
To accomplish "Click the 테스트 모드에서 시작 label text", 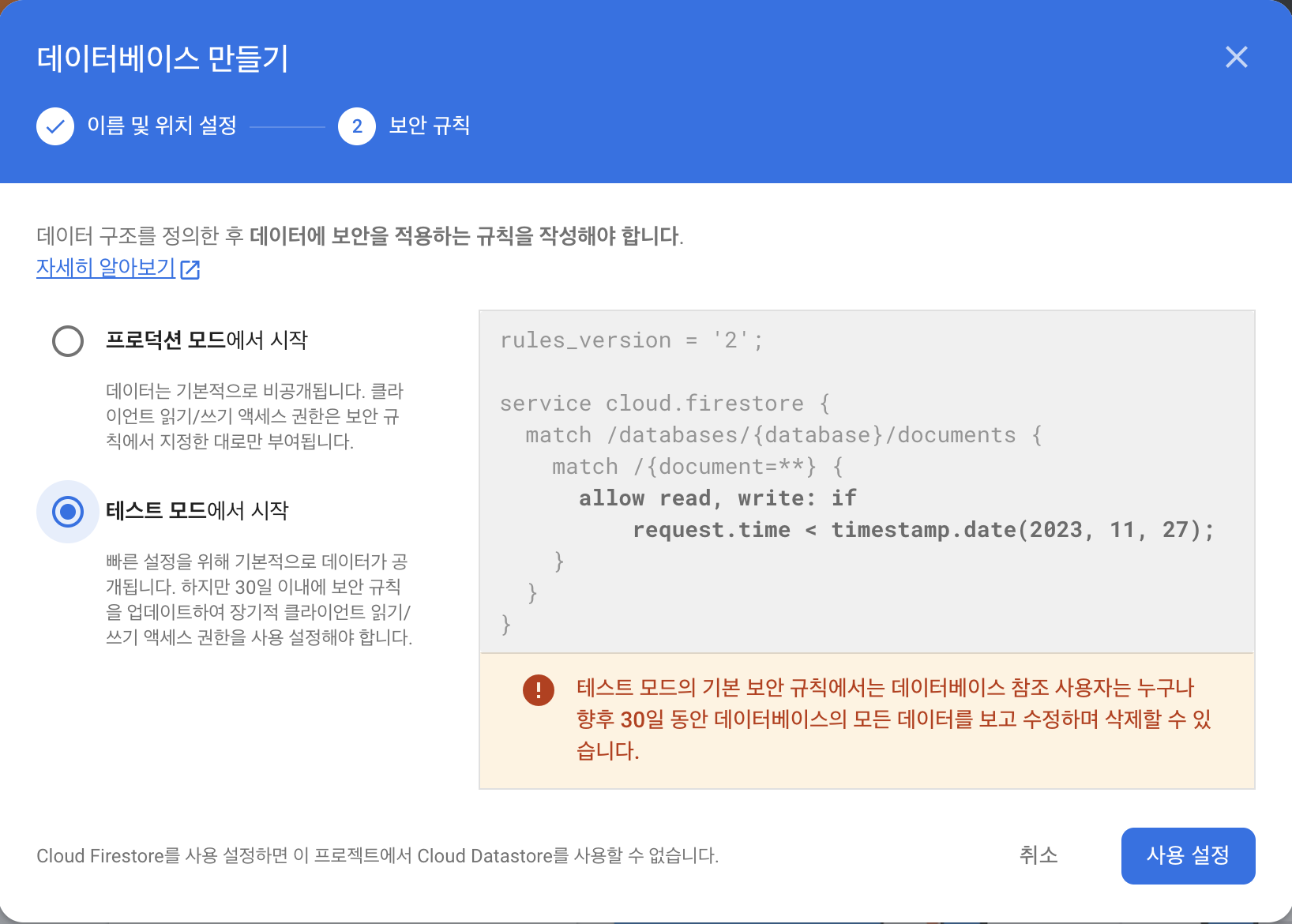I will tap(197, 510).
